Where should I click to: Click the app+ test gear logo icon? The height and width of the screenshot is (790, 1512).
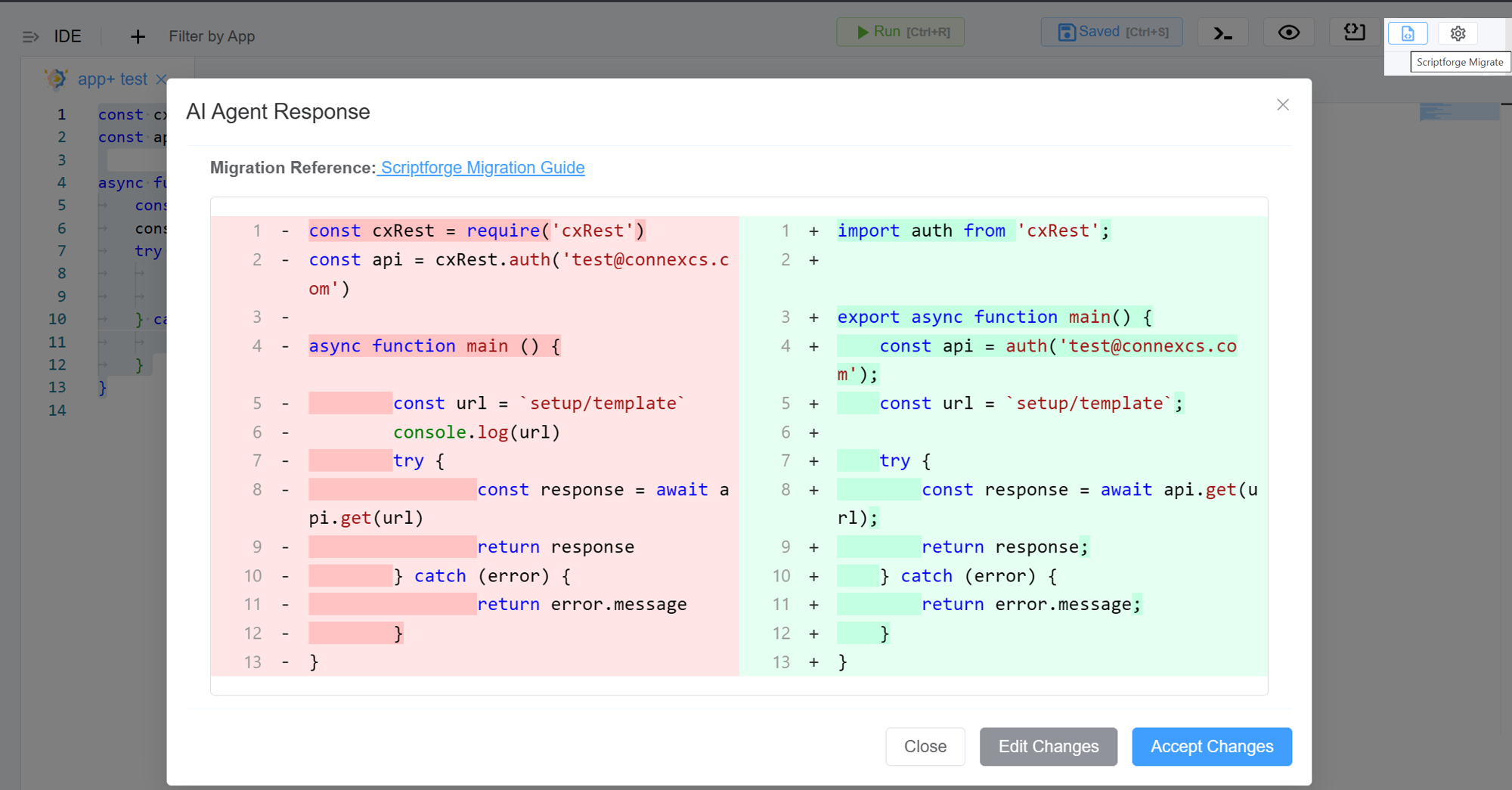56,79
